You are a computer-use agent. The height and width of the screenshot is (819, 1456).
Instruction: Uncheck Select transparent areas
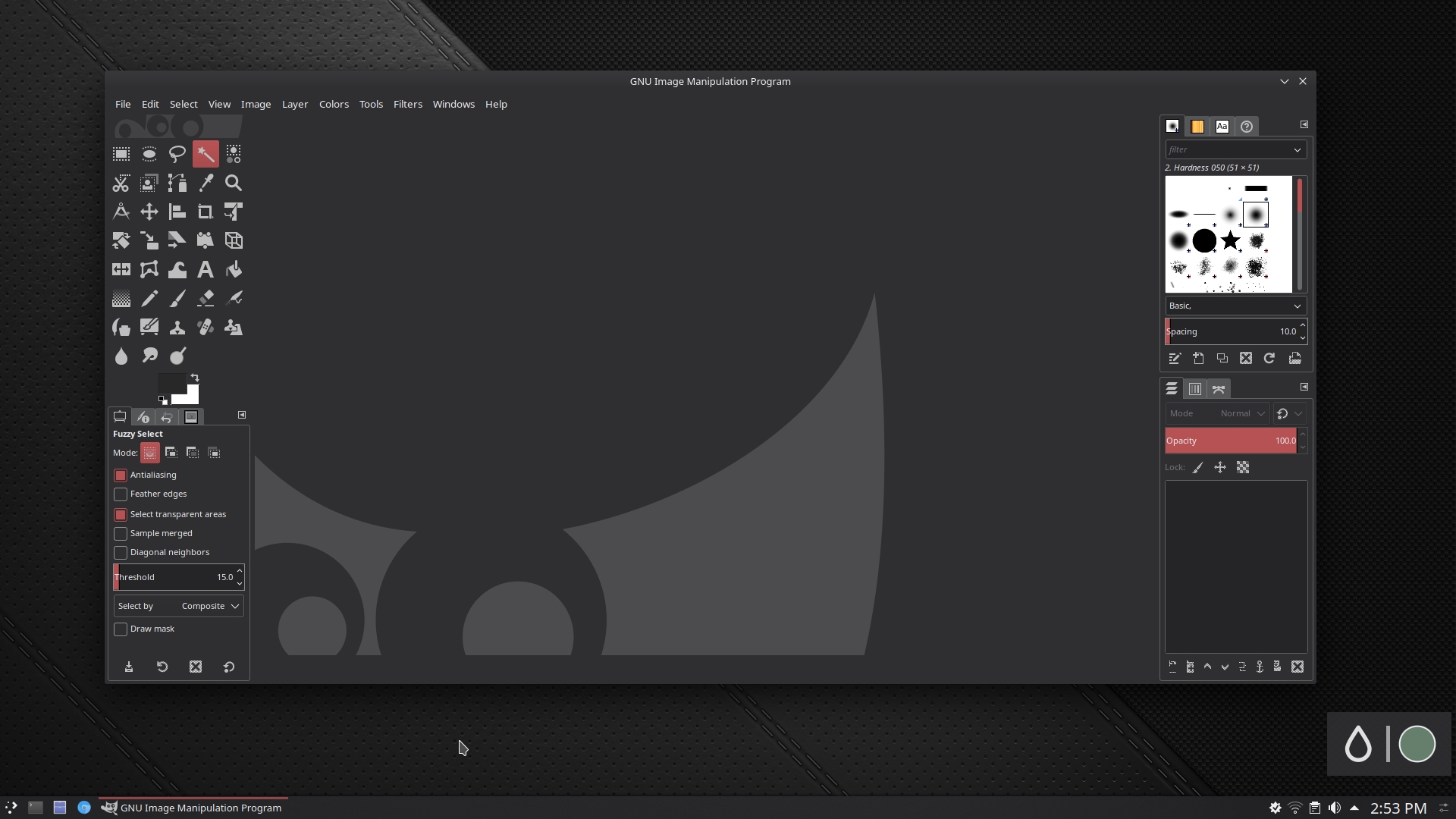[121, 515]
